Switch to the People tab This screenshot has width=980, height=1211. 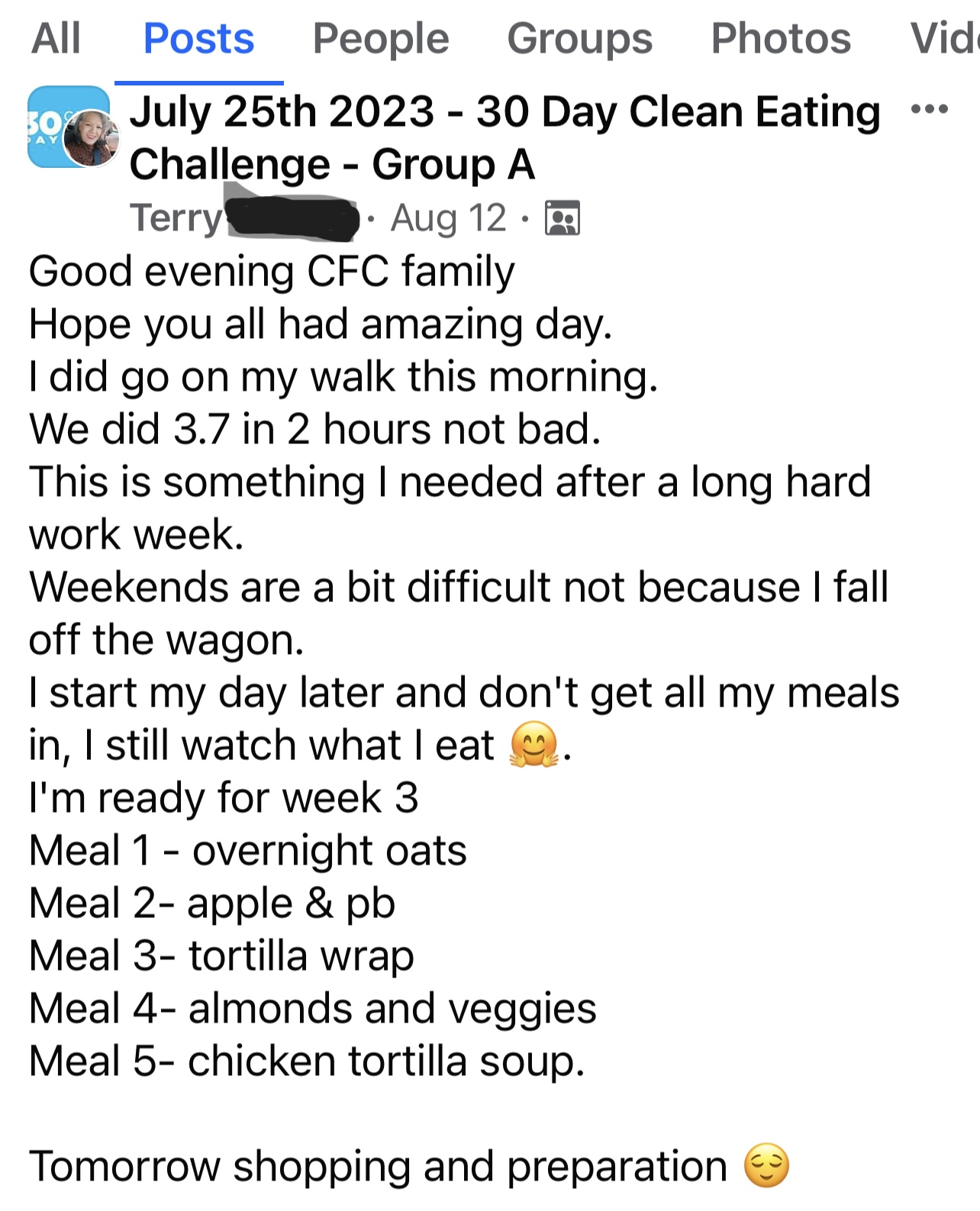coord(380,38)
